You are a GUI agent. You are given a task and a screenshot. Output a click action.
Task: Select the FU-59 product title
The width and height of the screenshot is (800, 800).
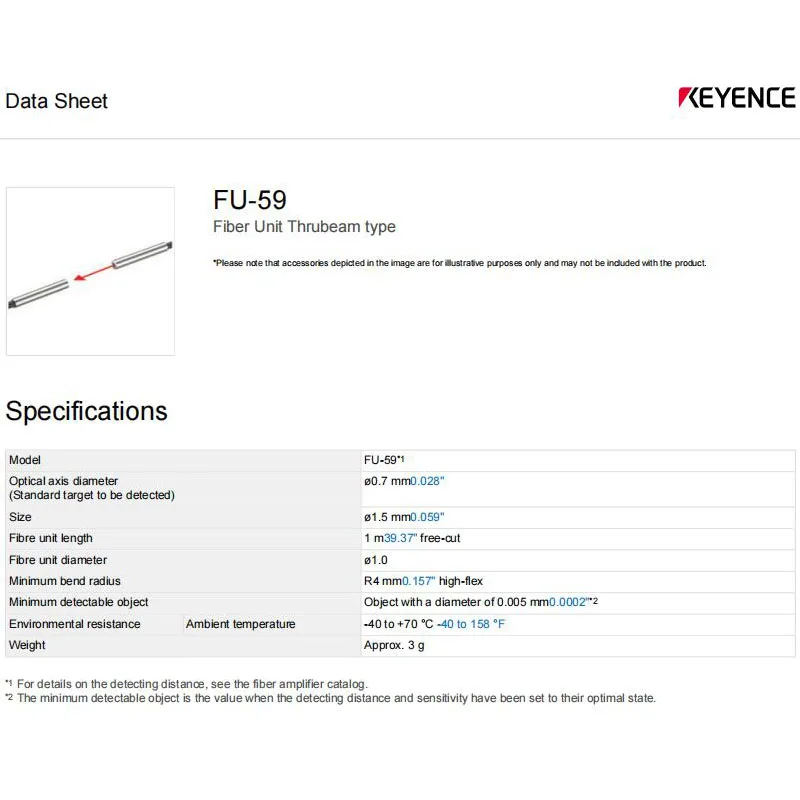pyautogui.click(x=250, y=199)
